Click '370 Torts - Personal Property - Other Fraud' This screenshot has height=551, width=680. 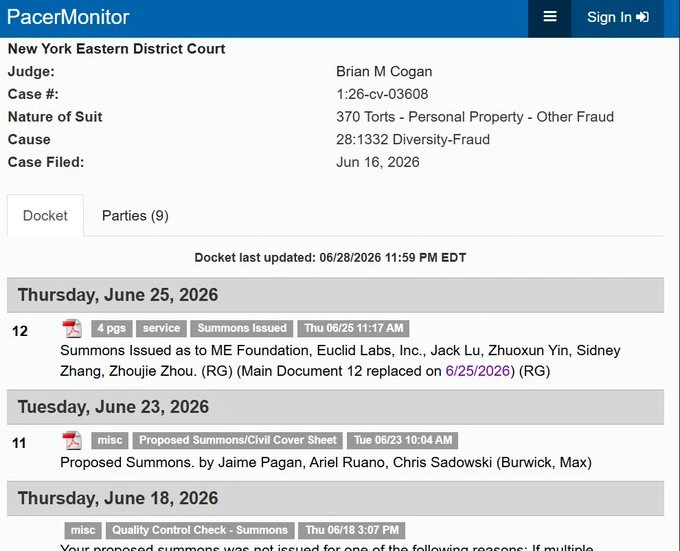[475, 117]
